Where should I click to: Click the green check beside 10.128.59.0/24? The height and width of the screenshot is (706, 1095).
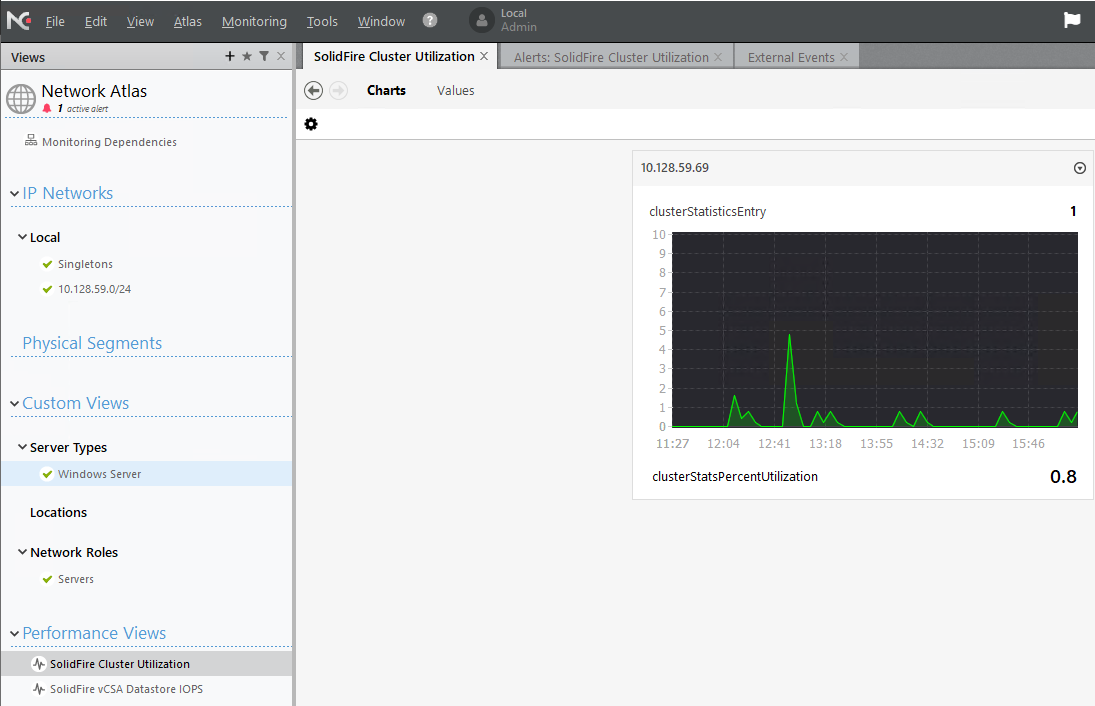coord(47,289)
